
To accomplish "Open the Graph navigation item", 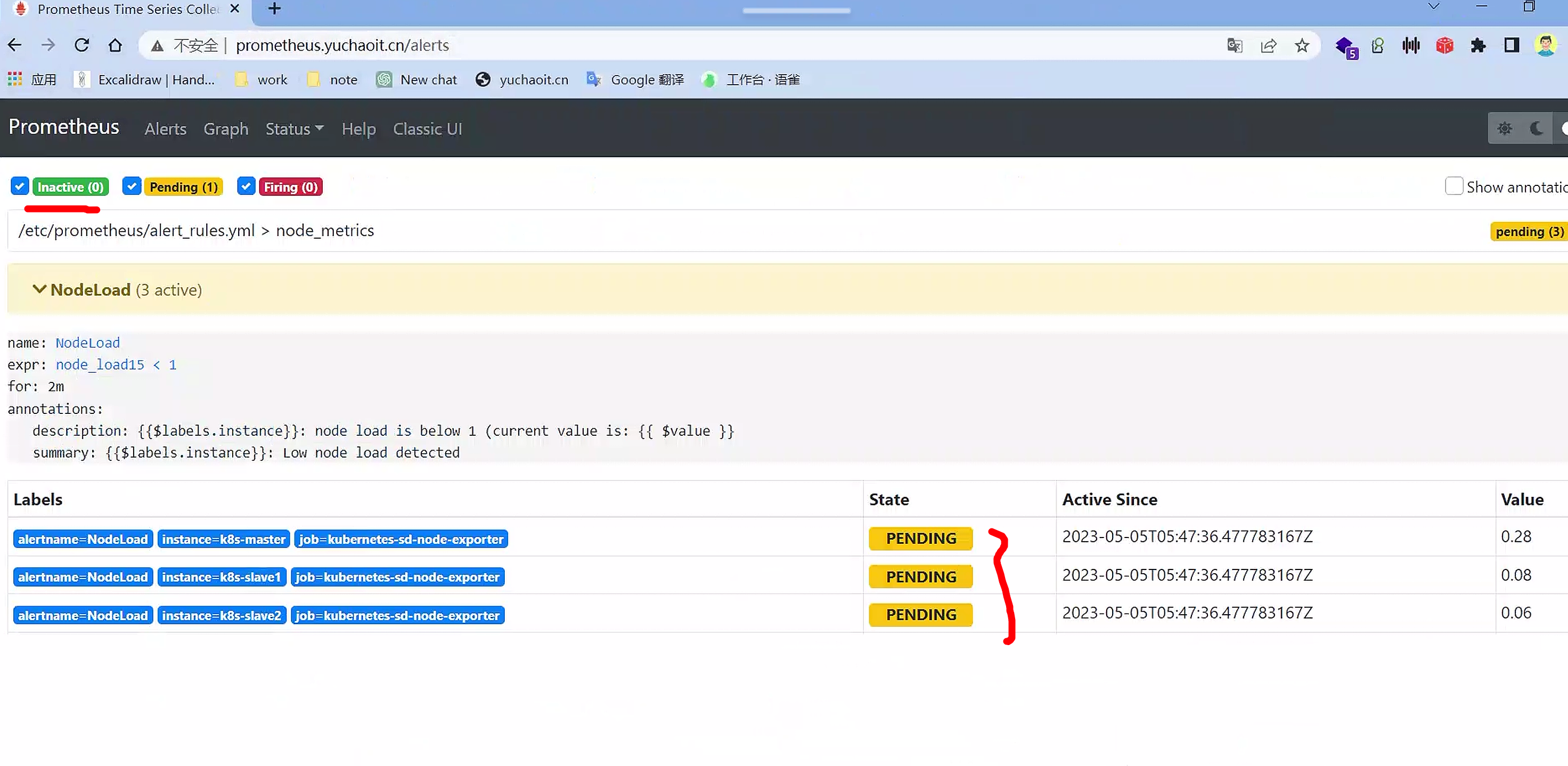I will (x=226, y=129).
